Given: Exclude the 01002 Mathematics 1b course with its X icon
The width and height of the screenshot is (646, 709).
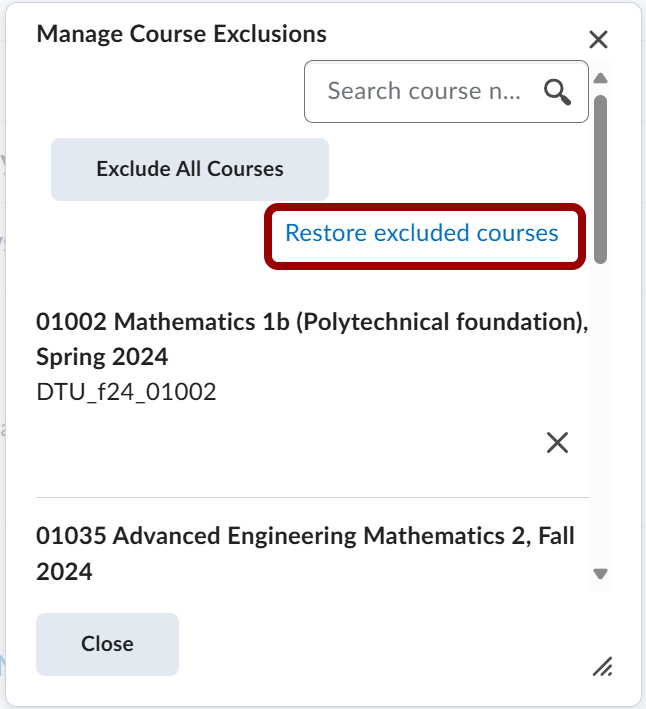Looking at the screenshot, I should (557, 443).
